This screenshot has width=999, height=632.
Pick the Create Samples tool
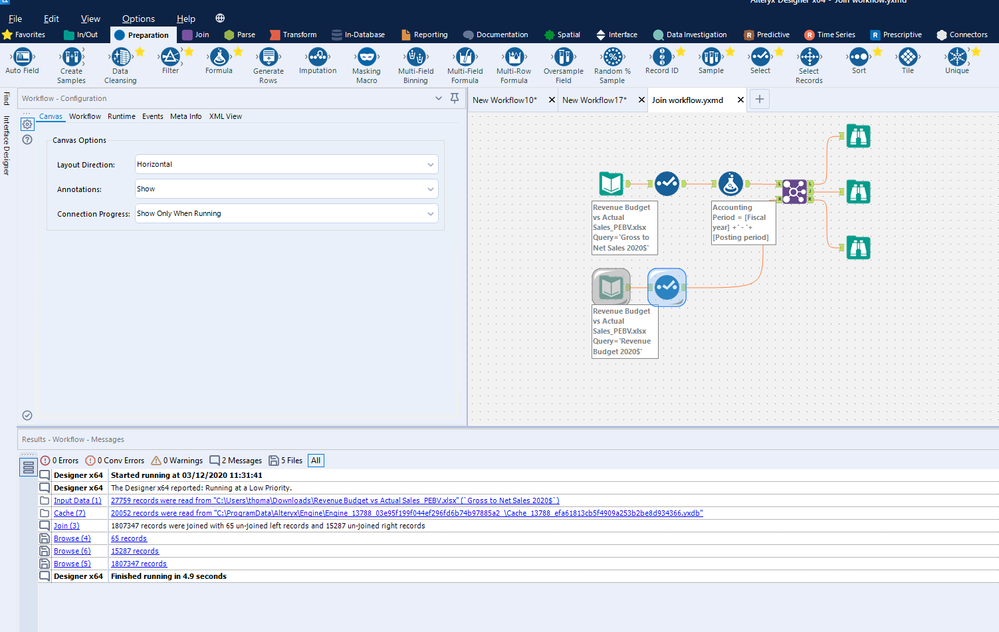[71, 66]
